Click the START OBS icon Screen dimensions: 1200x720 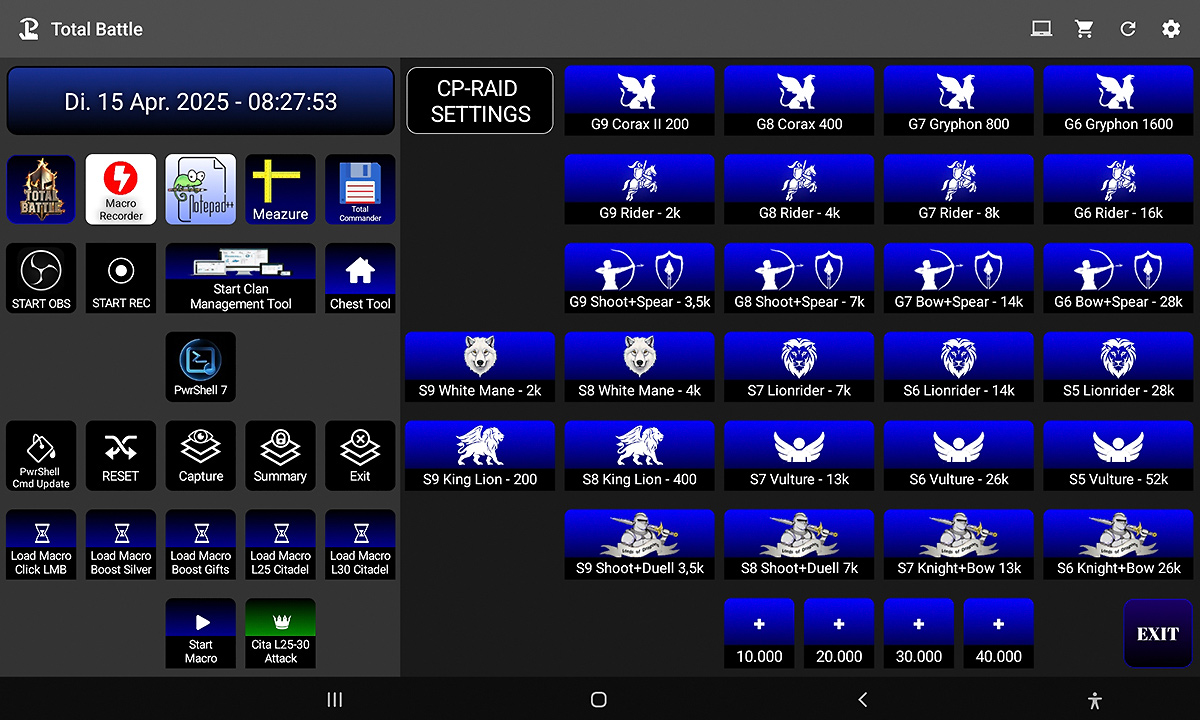(41, 279)
